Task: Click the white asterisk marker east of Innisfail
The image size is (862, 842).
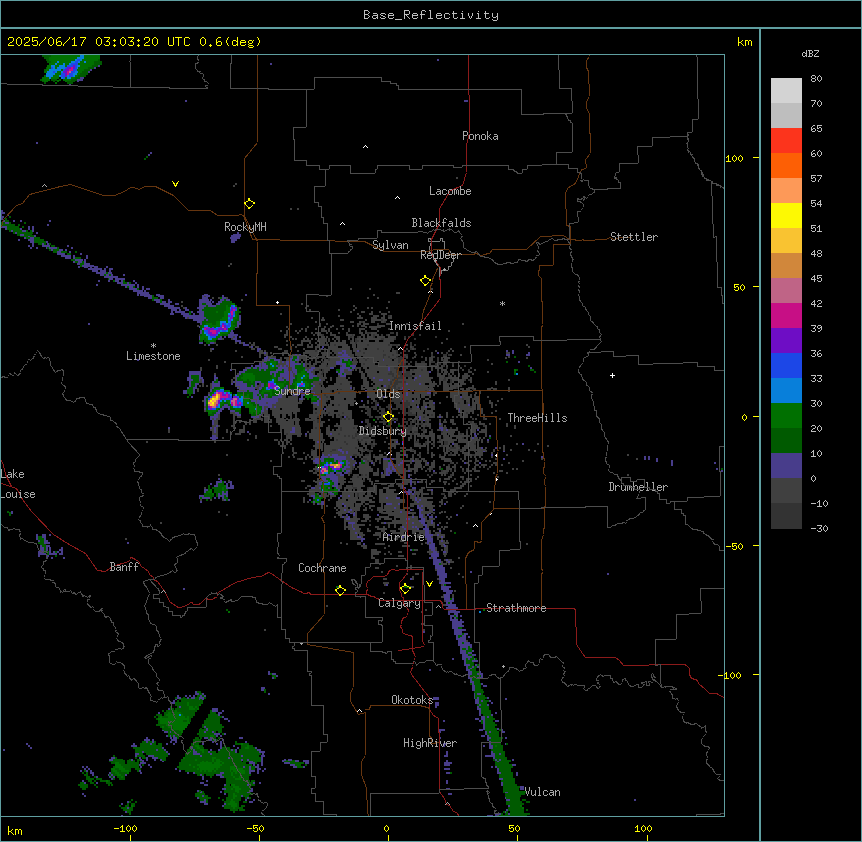Action: 502,304
